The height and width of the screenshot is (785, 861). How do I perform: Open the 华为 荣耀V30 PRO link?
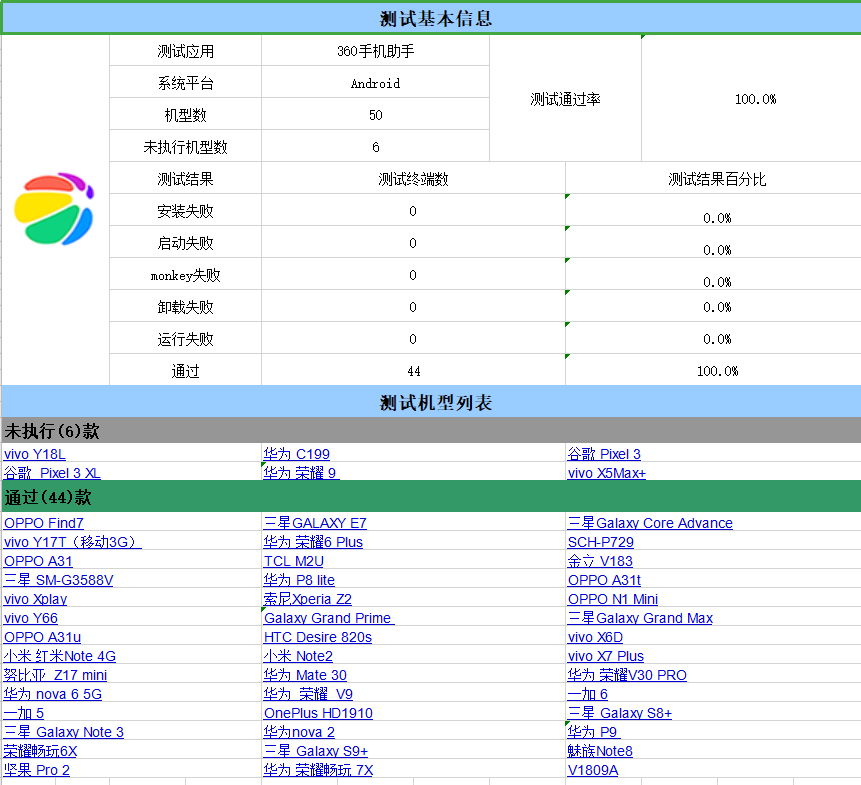point(627,676)
